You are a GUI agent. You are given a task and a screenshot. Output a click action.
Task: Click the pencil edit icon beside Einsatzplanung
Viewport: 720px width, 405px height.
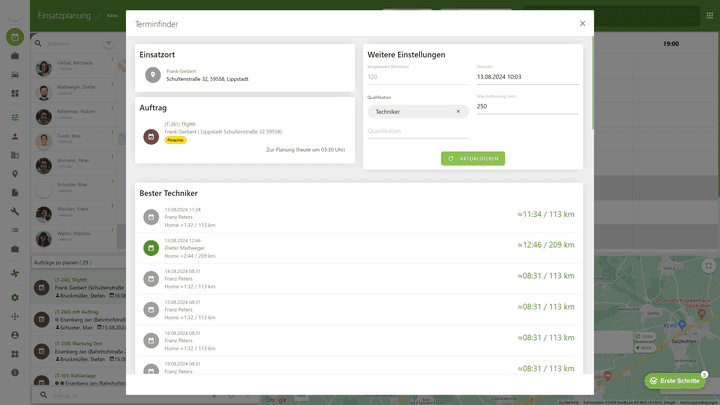click(x=98, y=16)
